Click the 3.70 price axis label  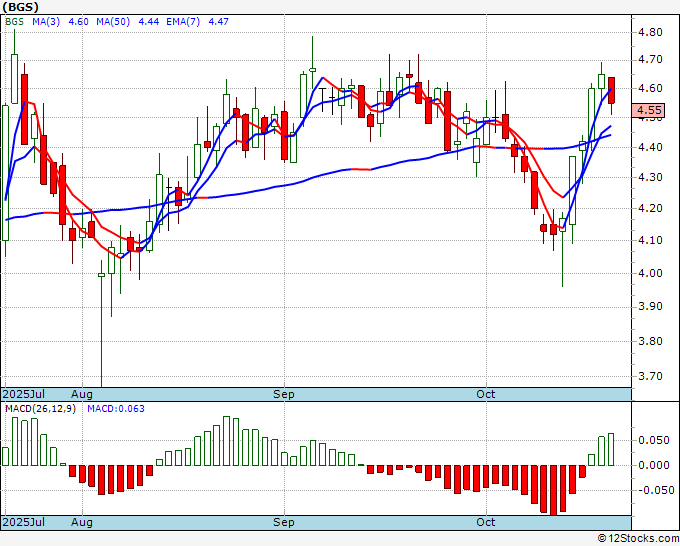tap(650, 376)
